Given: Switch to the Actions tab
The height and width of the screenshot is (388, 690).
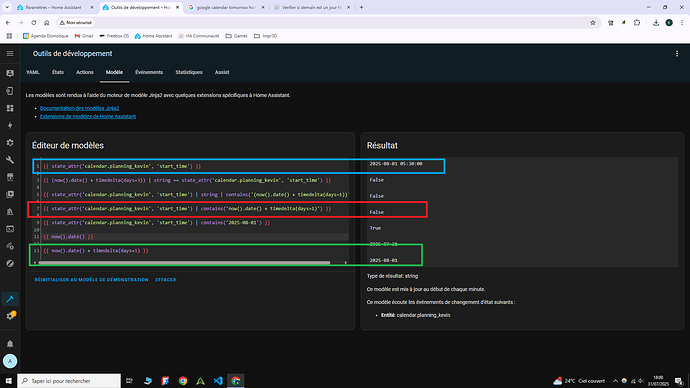Looking at the screenshot, I should 84,72.
